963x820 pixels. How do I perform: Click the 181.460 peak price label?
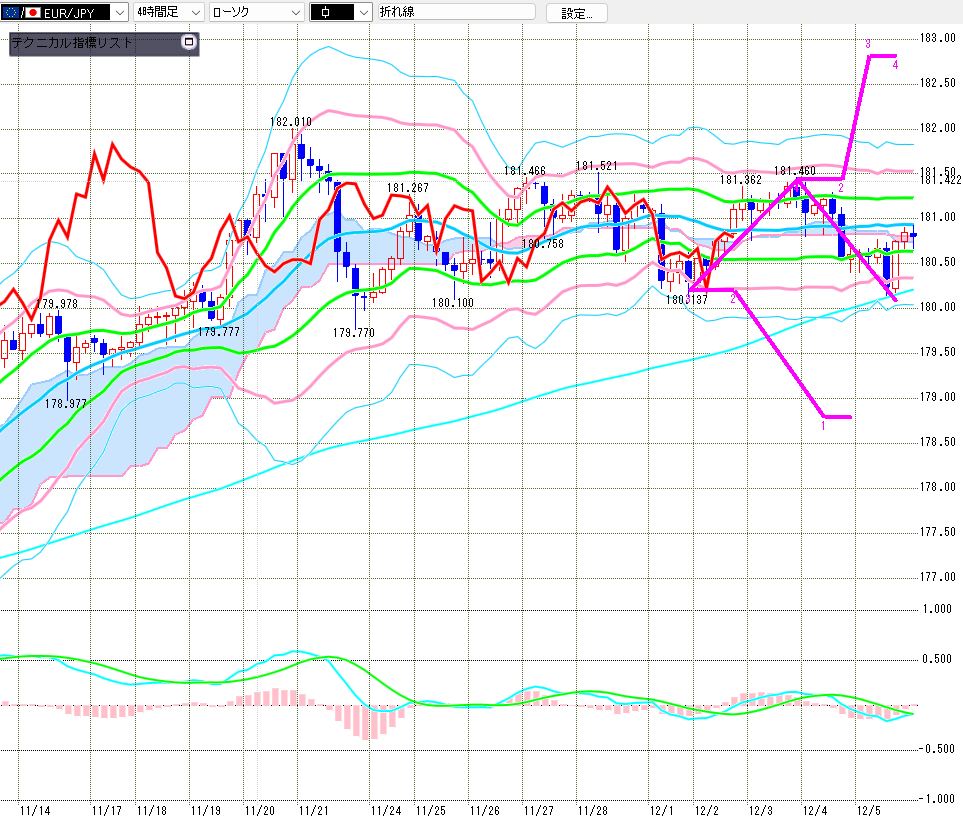(795, 171)
